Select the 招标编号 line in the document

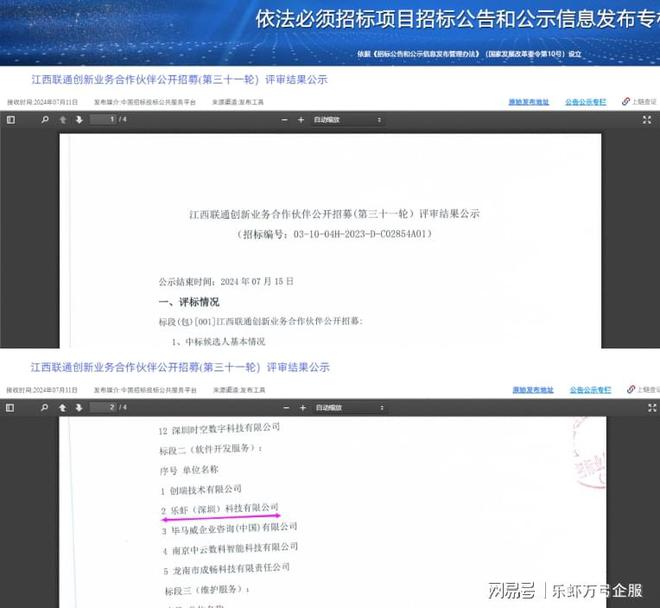[335, 234]
